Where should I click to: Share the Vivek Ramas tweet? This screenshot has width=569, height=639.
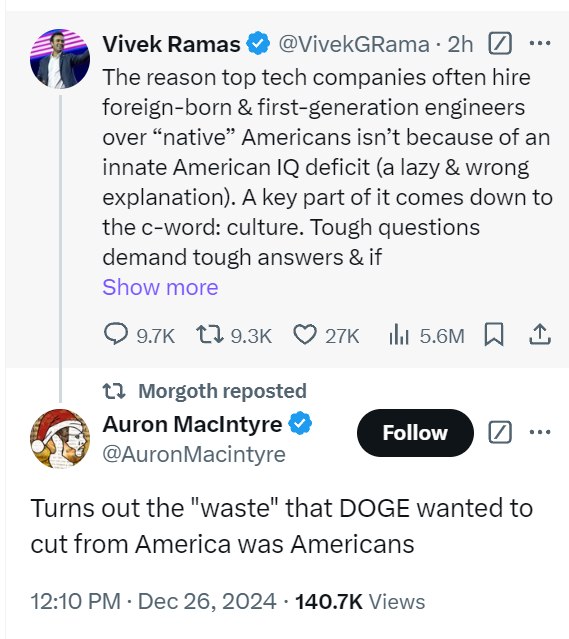(540, 335)
